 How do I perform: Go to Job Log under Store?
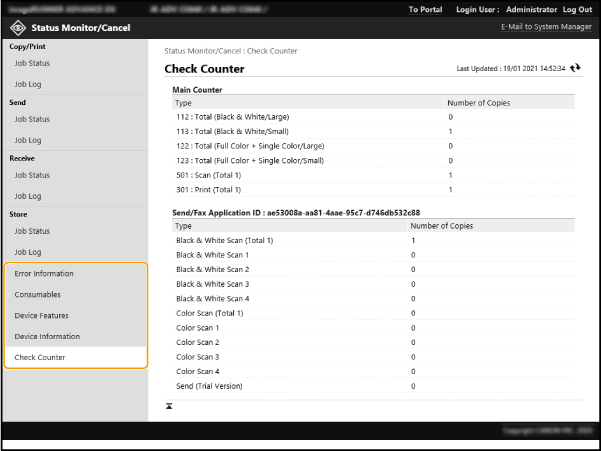point(28,252)
